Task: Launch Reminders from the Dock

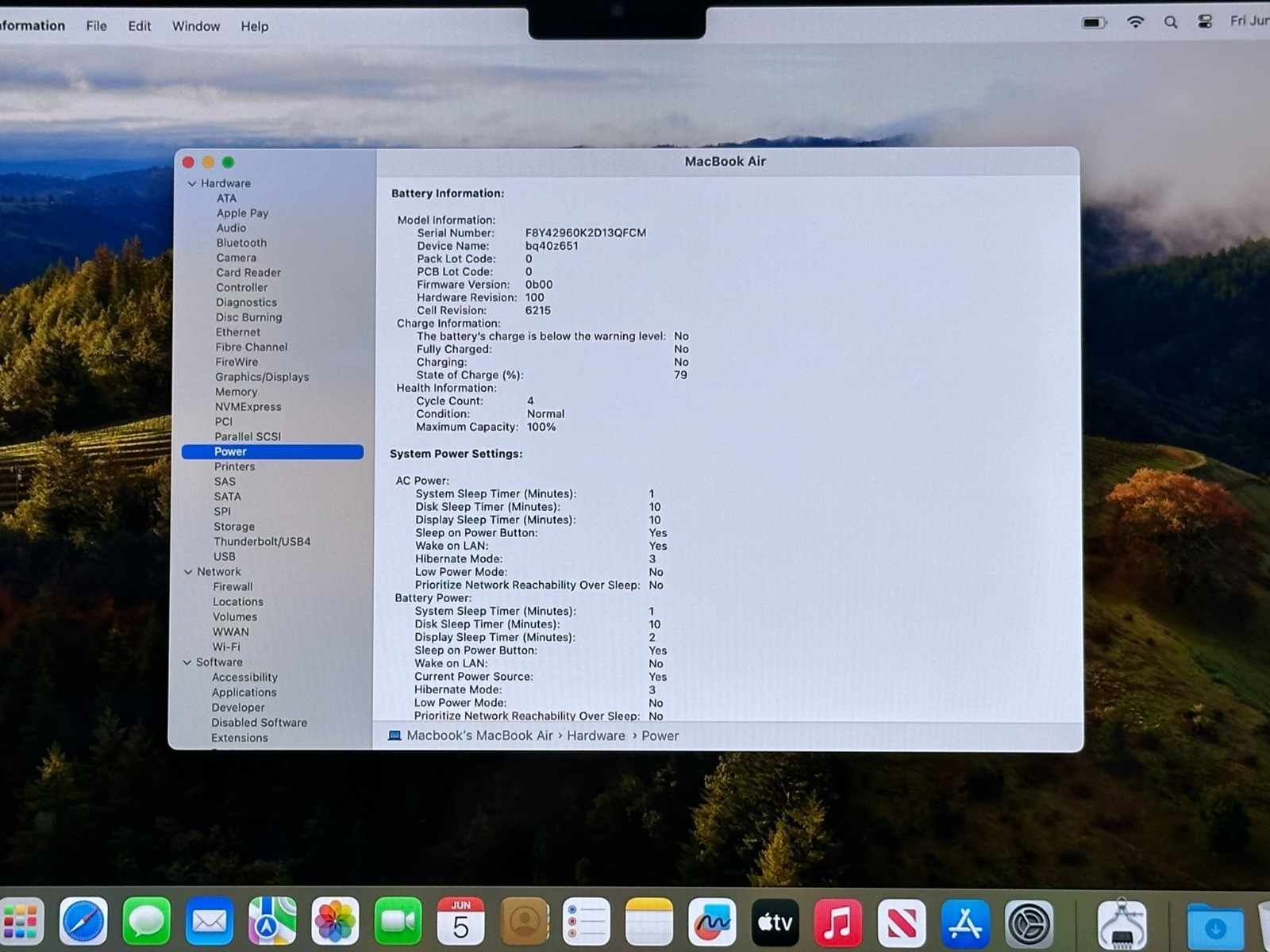Action: (x=587, y=922)
